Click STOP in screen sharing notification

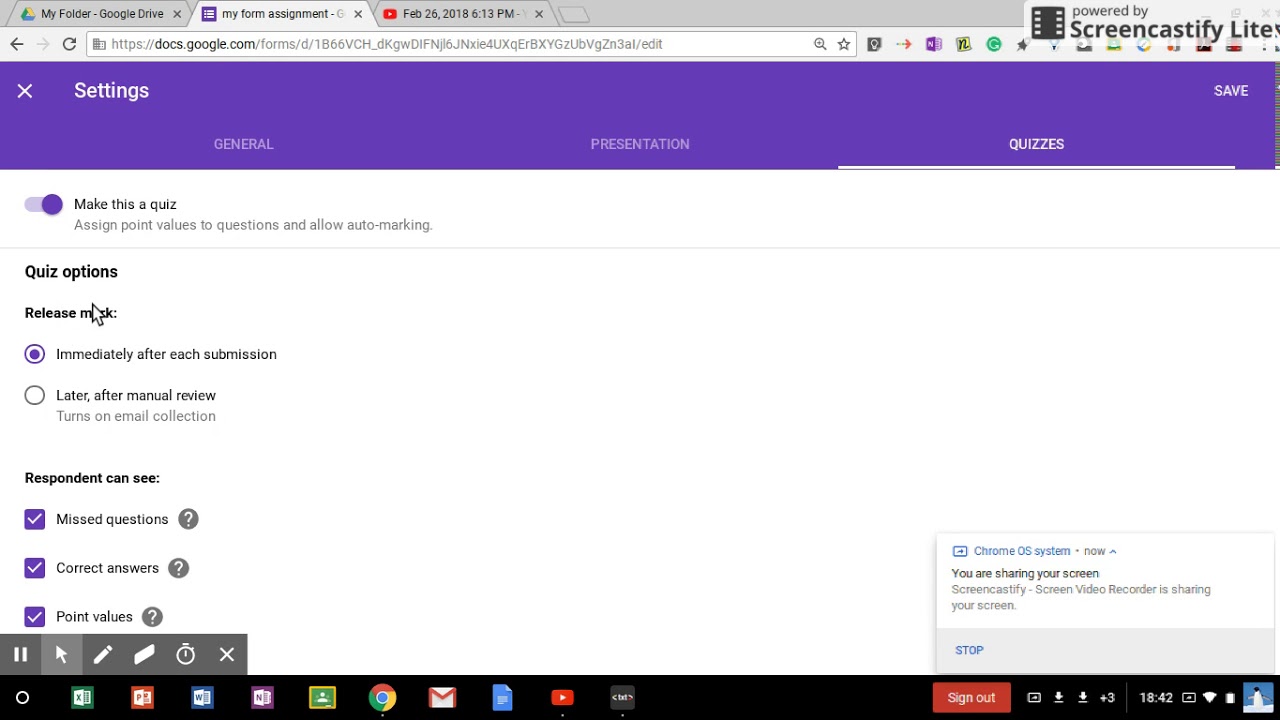pos(969,650)
